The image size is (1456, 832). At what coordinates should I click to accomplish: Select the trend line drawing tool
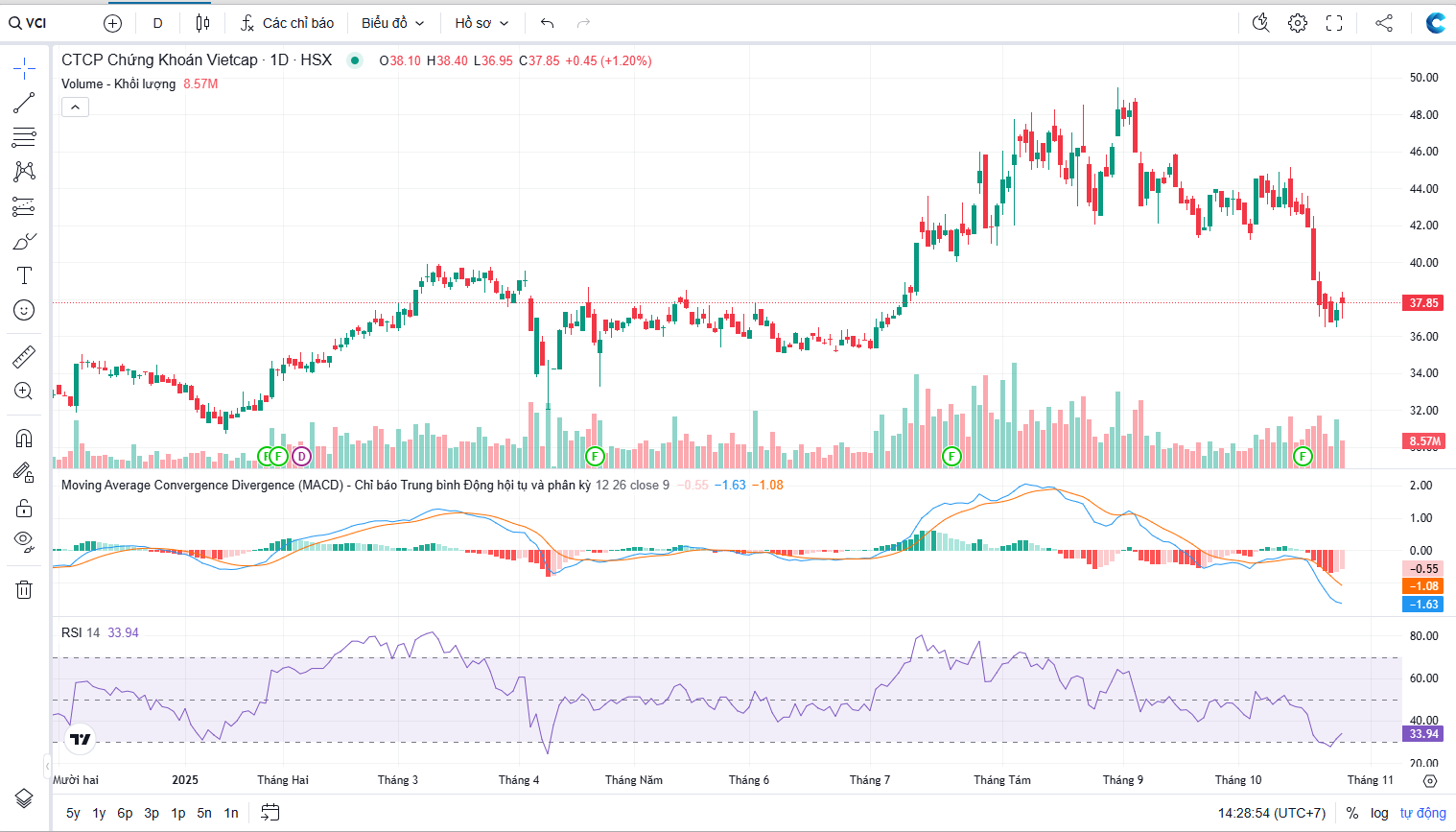click(x=24, y=103)
